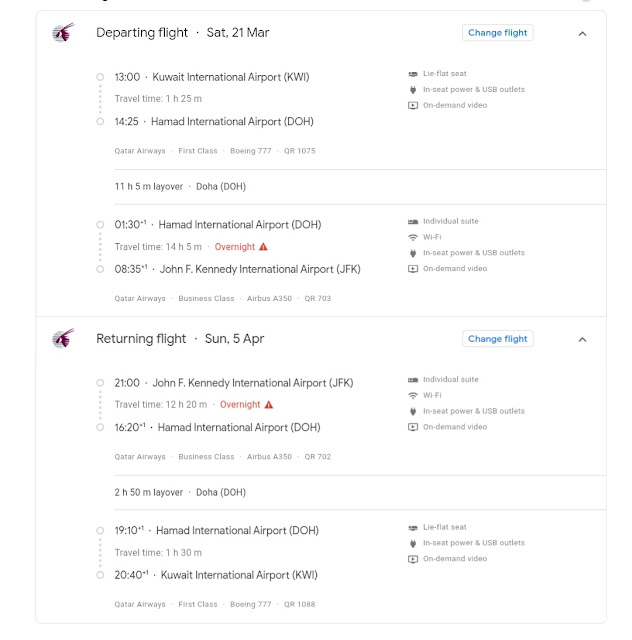This screenshot has width=632, height=640.
Task: Click the Departing flight Sat, 21 Mar header
Action: pyautogui.click(x=182, y=33)
